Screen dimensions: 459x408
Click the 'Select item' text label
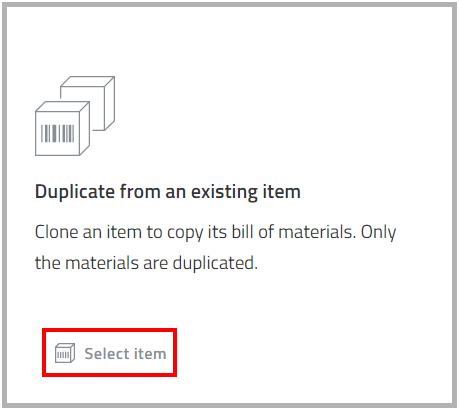[125, 354]
